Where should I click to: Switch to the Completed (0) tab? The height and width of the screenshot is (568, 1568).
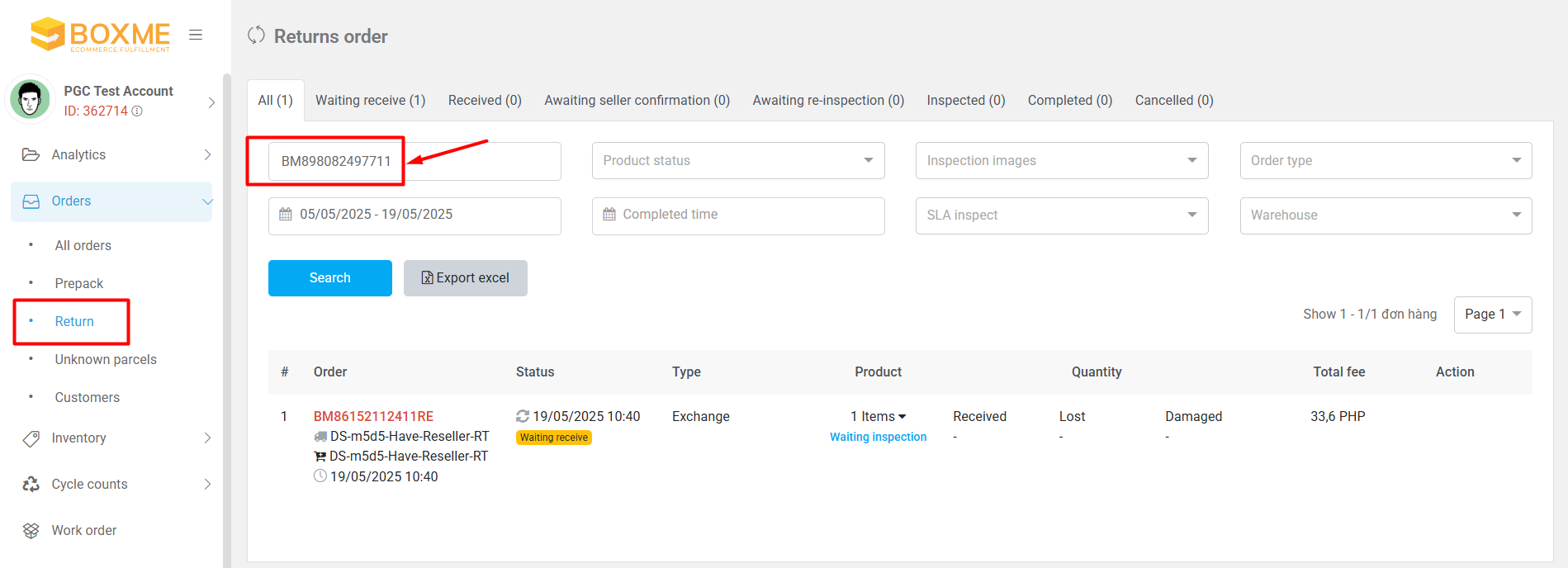pos(1069,101)
